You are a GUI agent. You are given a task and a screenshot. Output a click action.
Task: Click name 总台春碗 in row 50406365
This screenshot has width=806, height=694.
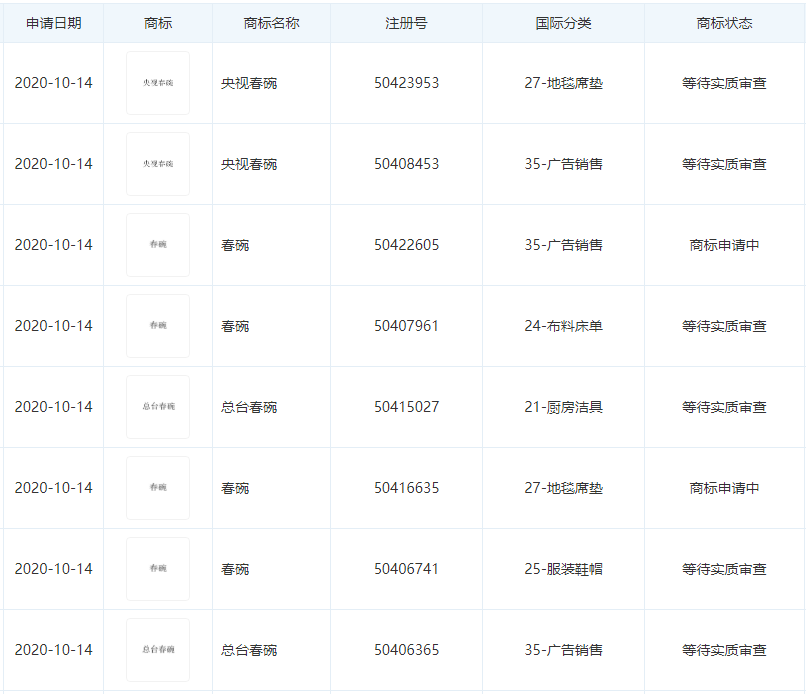tap(249, 650)
